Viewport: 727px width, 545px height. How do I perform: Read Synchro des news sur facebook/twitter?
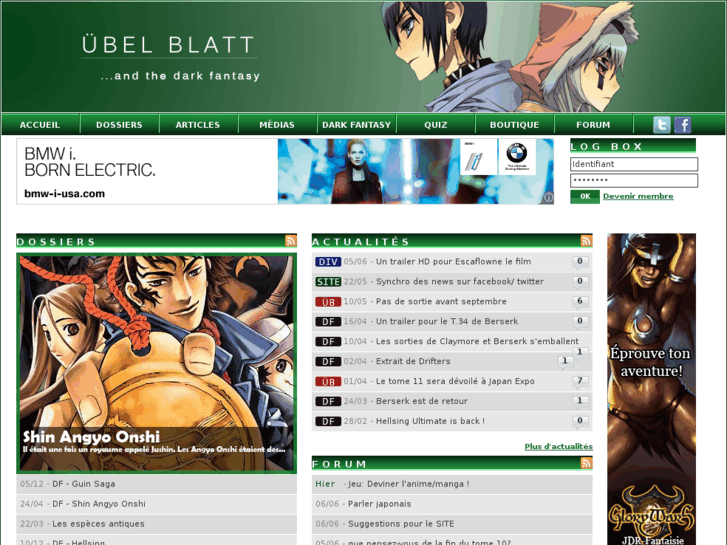[460, 282]
